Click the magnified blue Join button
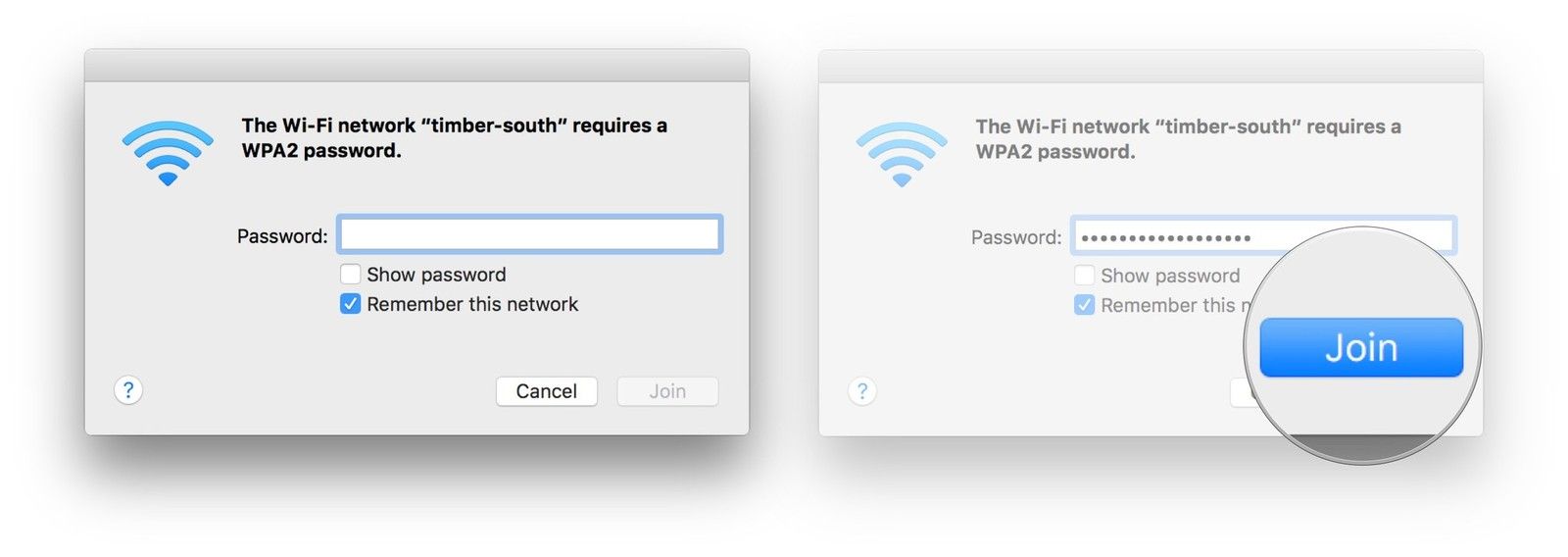 [x=1360, y=347]
